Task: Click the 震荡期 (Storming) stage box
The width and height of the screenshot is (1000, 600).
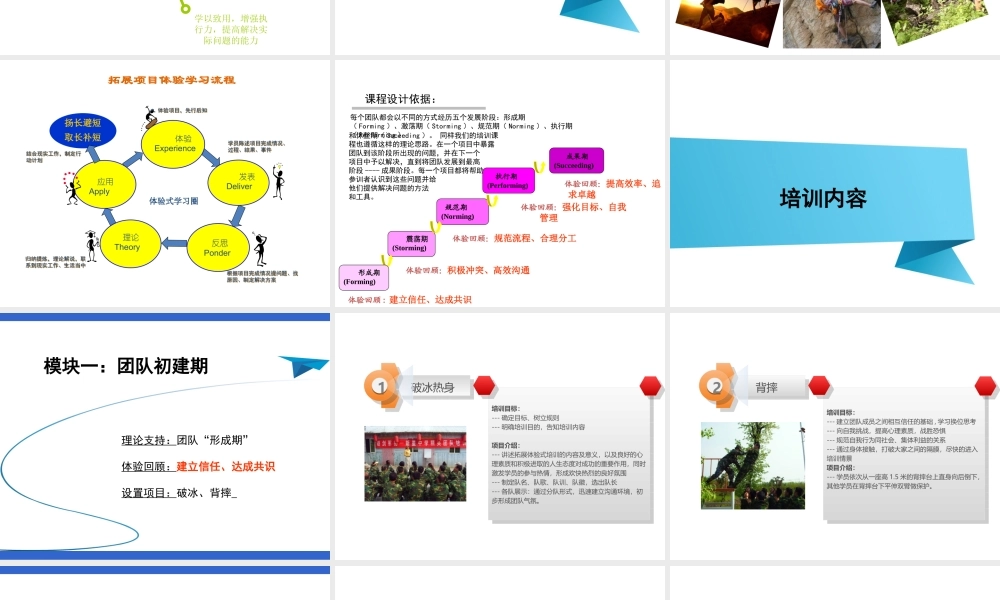Action: 411,244
